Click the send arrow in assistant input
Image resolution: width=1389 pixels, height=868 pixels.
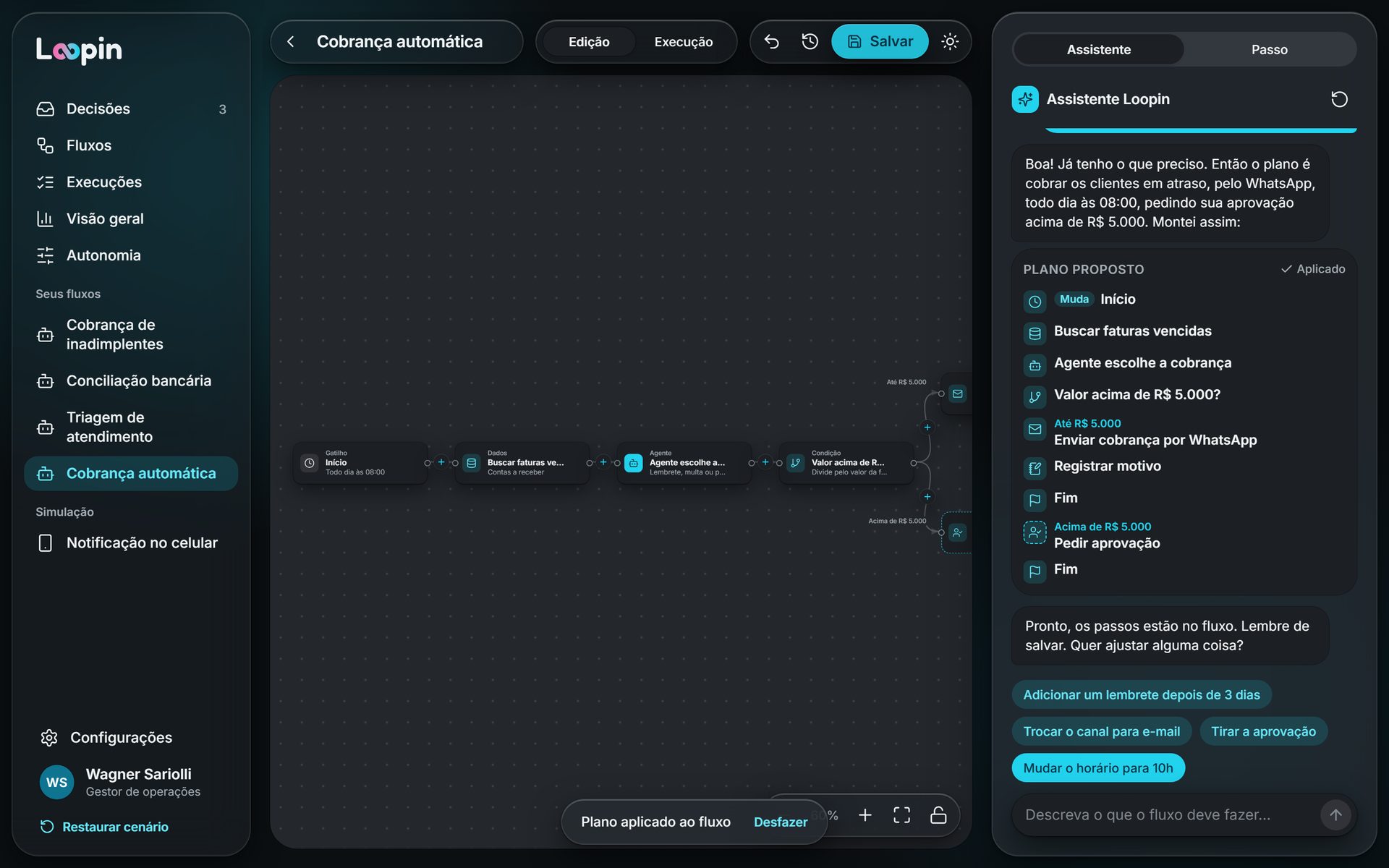pyautogui.click(x=1335, y=814)
